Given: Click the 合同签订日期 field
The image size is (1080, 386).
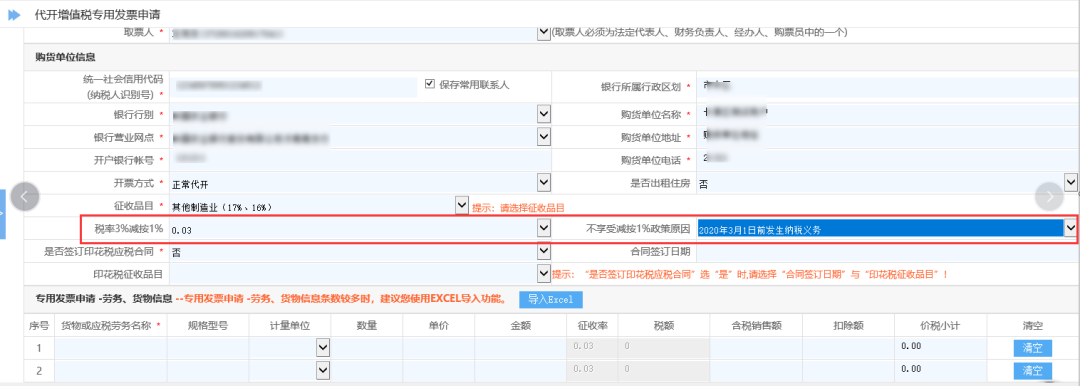Looking at the screenshot, I should pos(887,252).
